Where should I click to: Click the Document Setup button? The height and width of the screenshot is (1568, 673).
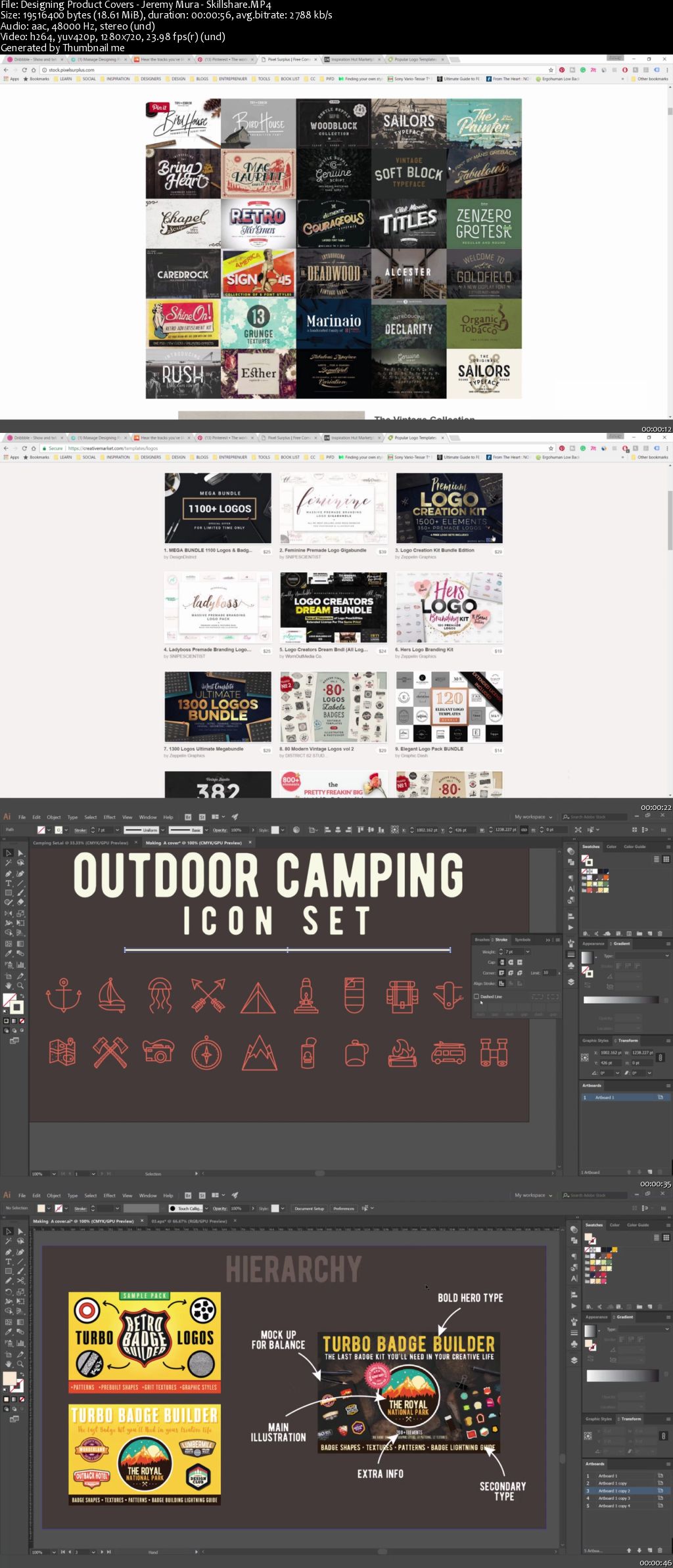(309, 1208)
